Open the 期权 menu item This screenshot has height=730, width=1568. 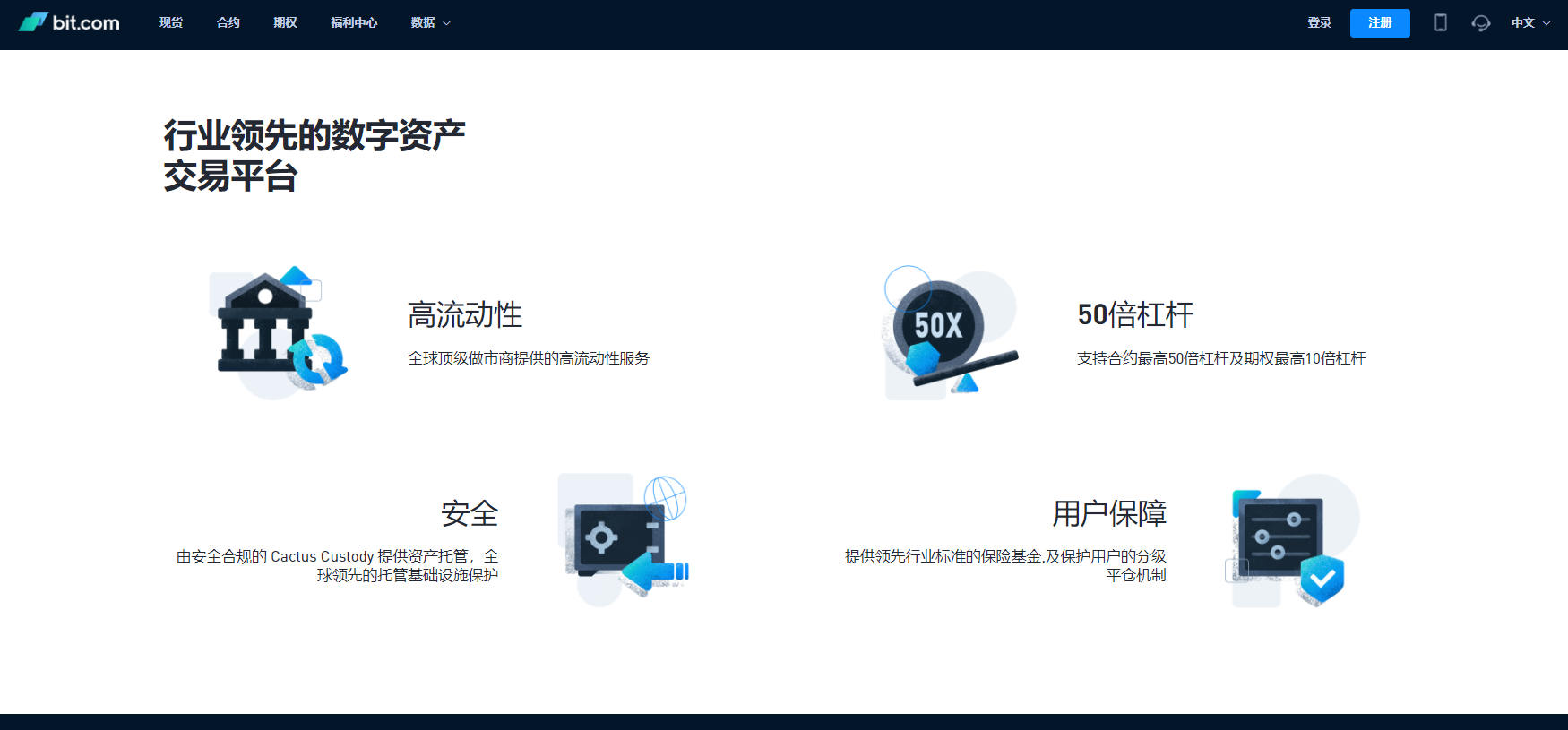tap(285, 22)
